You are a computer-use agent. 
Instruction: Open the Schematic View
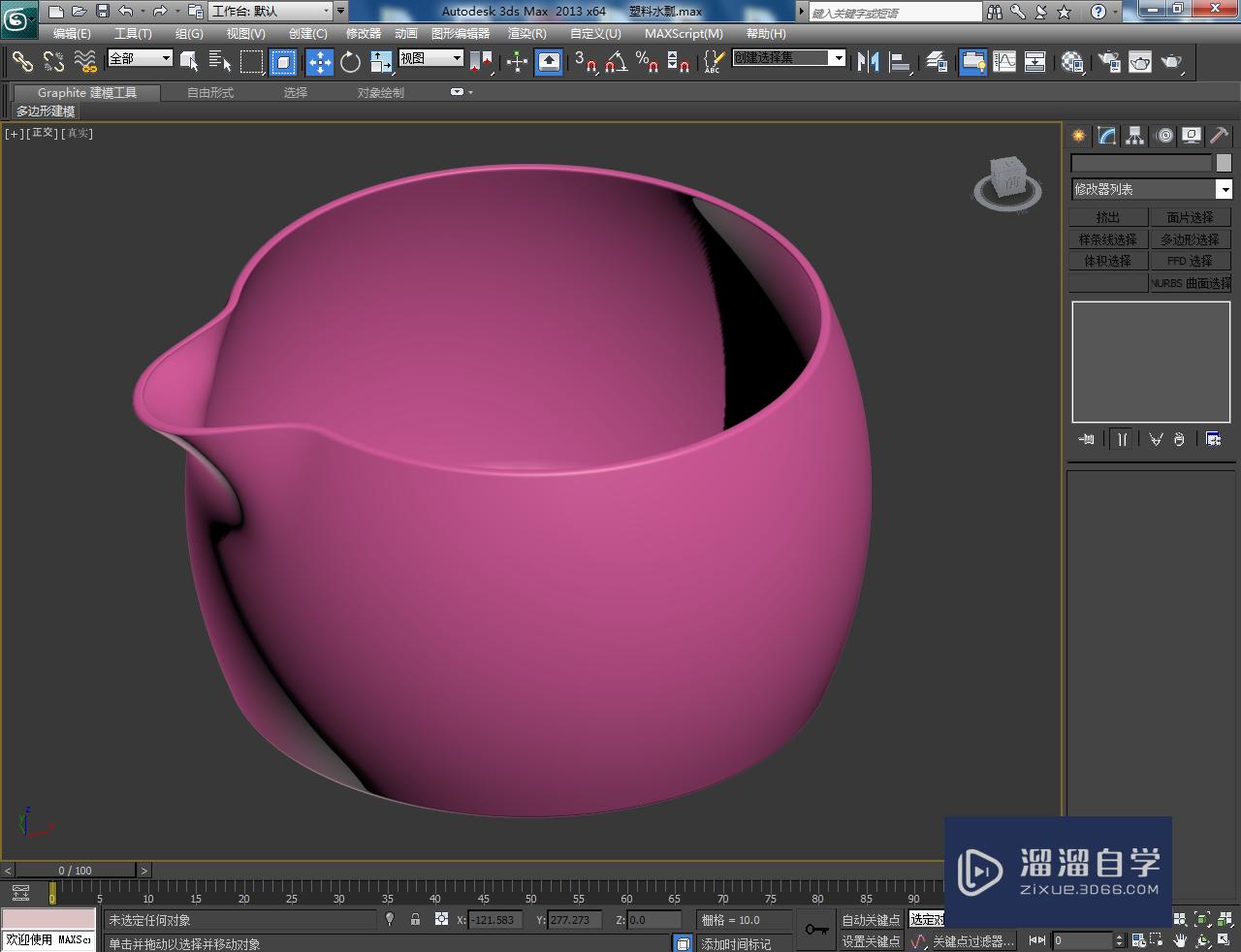[1035, 62]
